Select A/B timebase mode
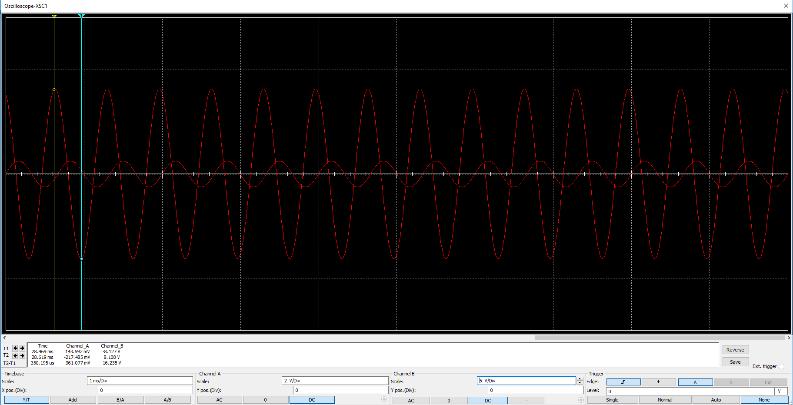793x405 pixels. [x=168, y=400]
